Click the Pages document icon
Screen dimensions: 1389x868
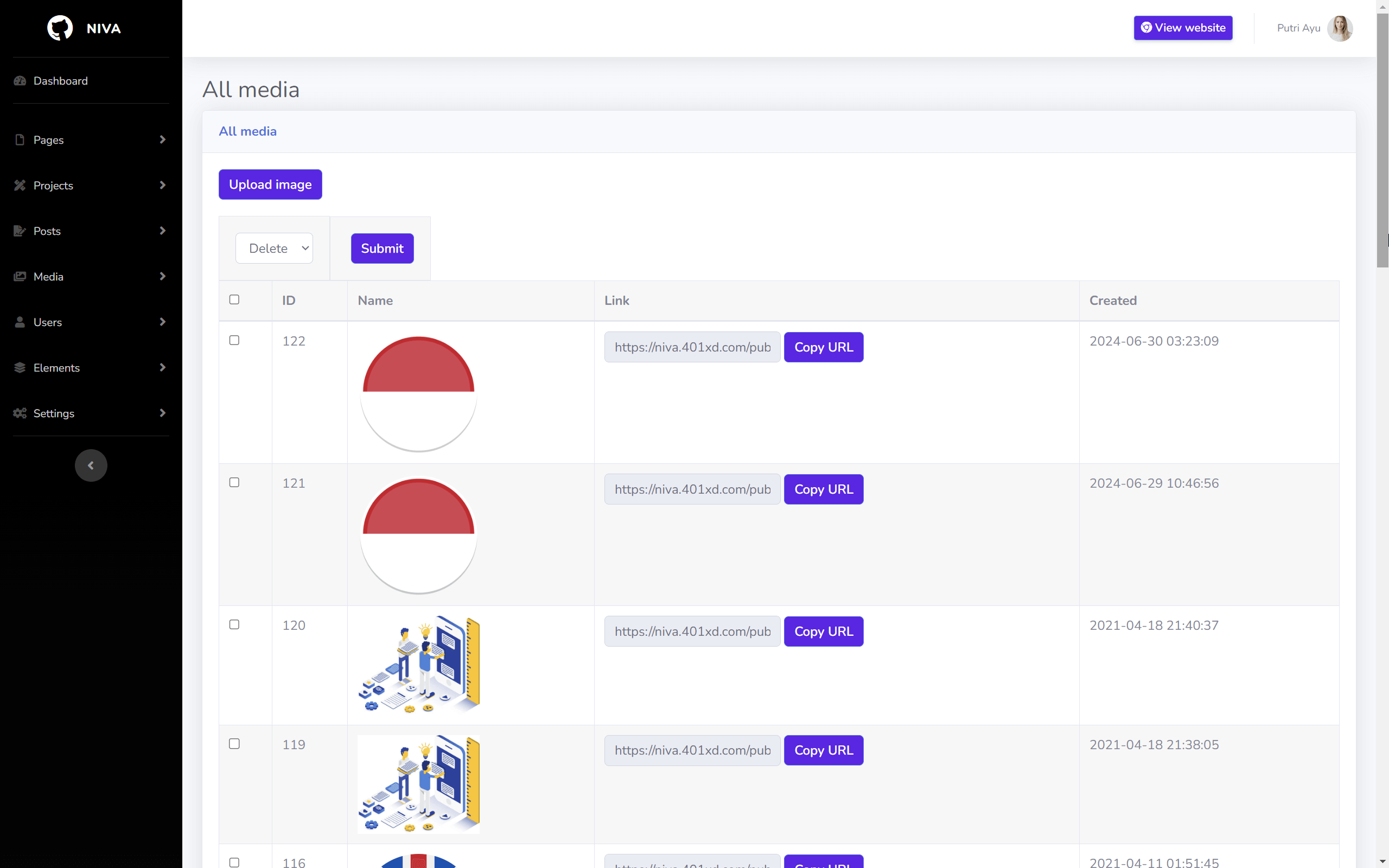click(x=20, y=139)
